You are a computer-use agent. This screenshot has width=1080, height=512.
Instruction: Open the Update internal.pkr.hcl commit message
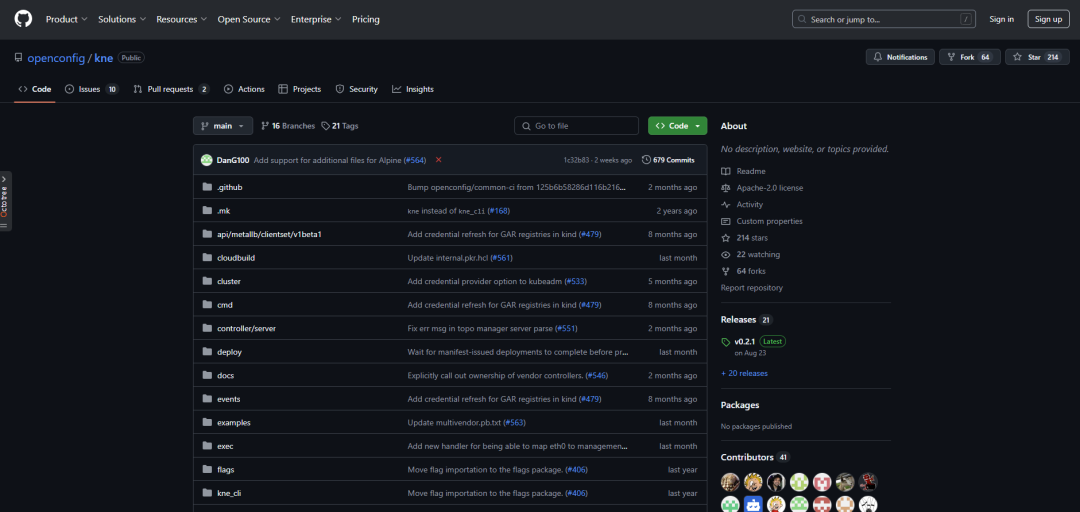click(x=448, y=258)
